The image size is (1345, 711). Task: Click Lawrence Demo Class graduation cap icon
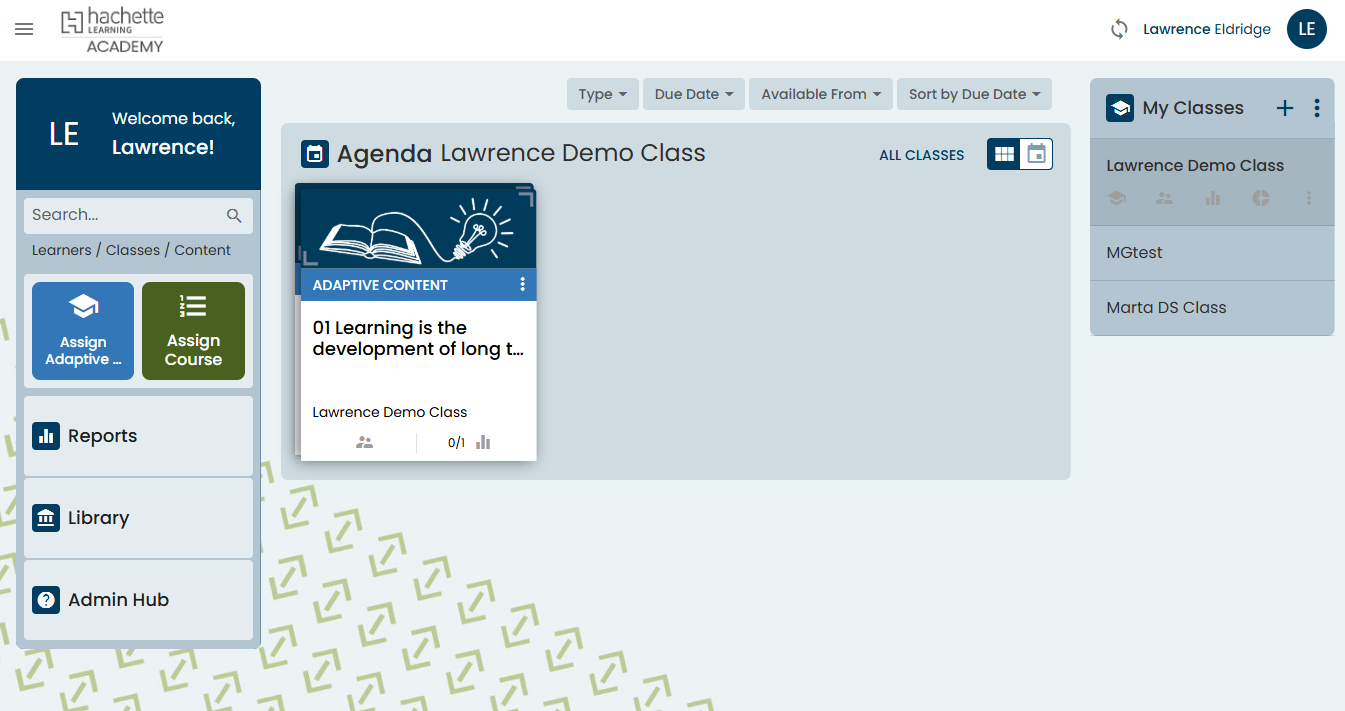click(x=1117, y=198)
